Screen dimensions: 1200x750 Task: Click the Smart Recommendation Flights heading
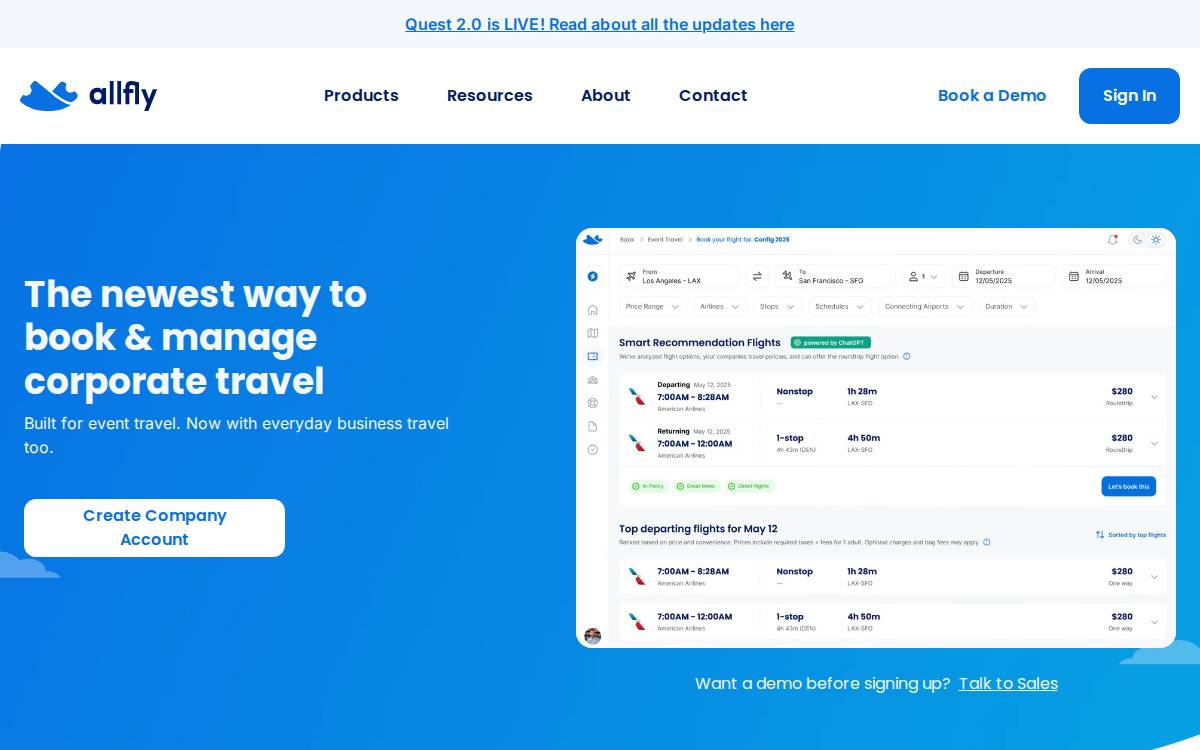point(700,342)
